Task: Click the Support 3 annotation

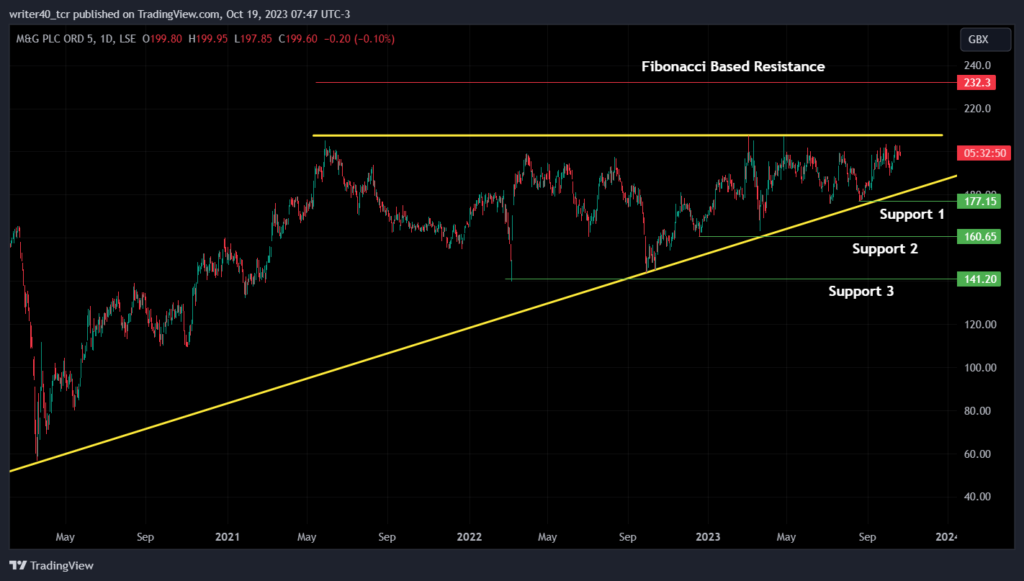Action: 861,291
